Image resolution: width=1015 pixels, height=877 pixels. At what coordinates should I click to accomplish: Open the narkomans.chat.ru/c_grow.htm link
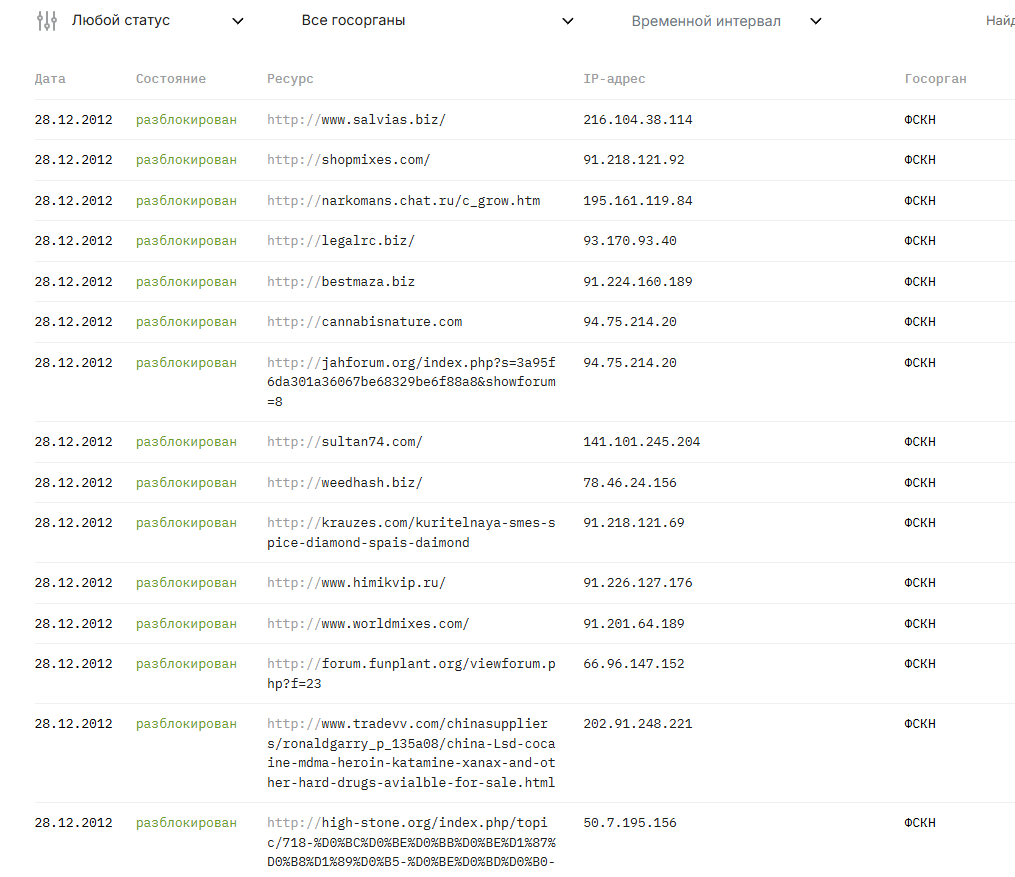[403, 201]
